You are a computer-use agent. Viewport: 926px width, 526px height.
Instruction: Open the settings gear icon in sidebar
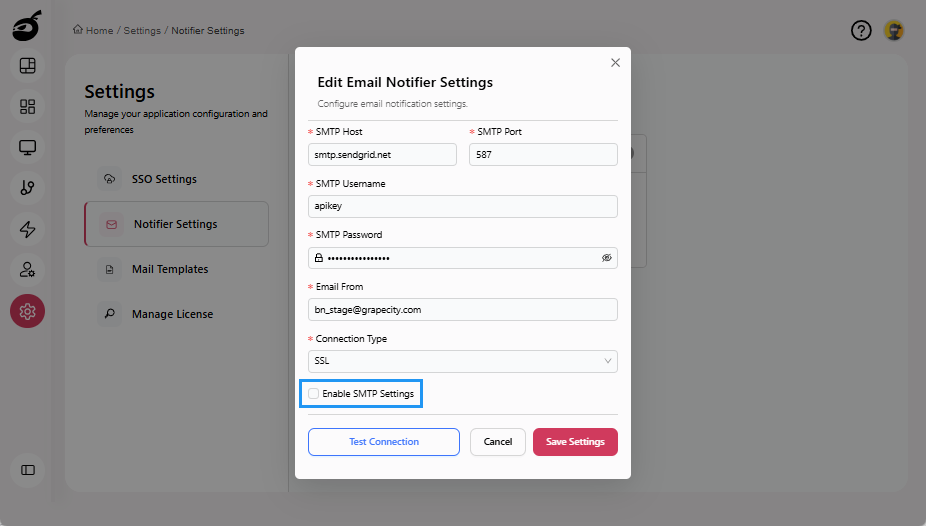tap(27, 311)
